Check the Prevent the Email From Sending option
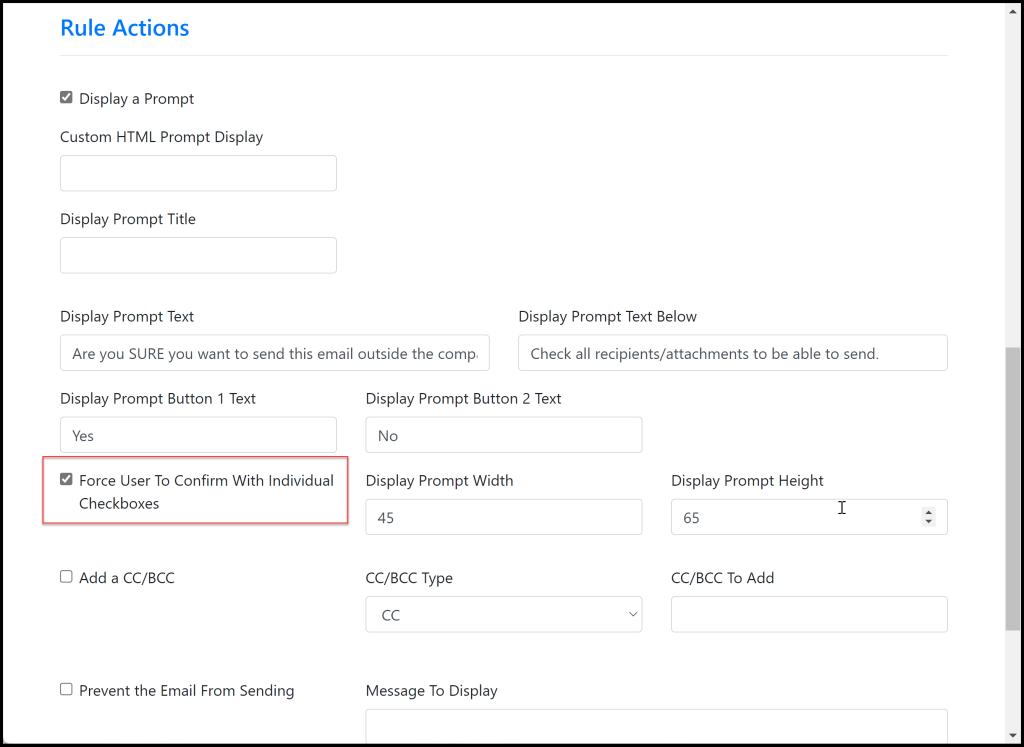The image size is (1024, 747). point(66,689)
